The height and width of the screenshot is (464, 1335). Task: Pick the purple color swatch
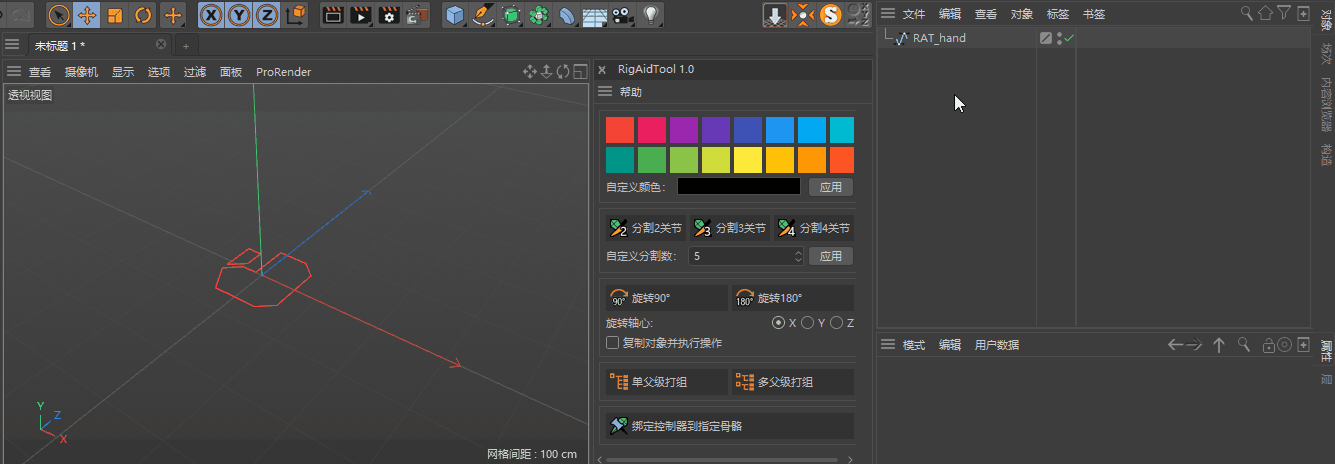(684, 130)
